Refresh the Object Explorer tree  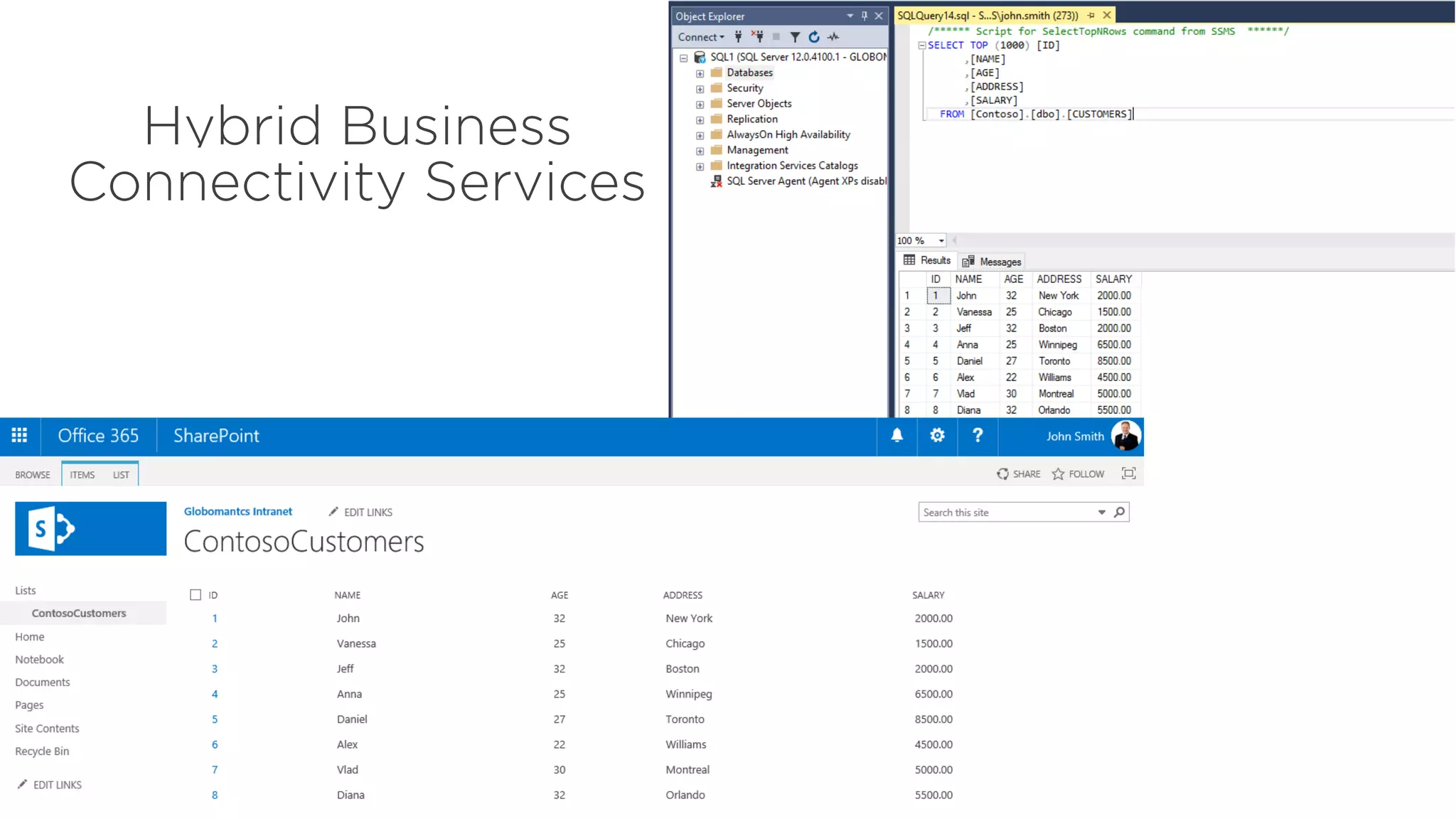[814, 37]
